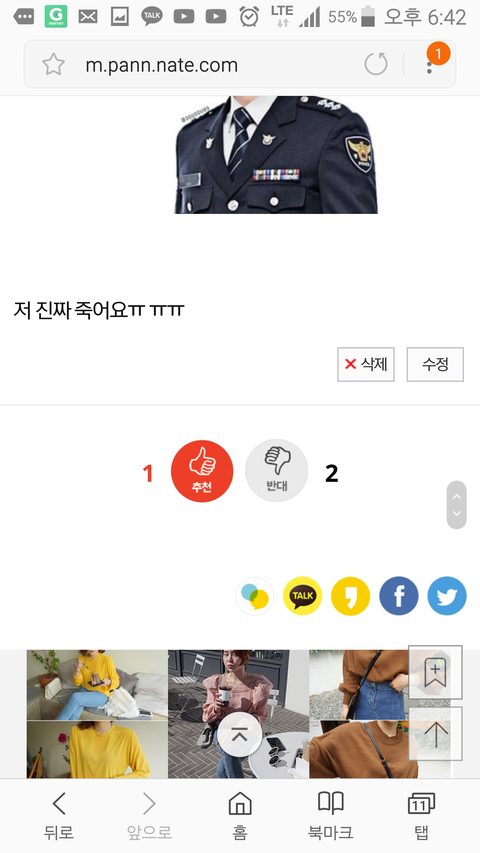Add the scrap bookmark floating icon
The width and height of the screenshot is (480, 853).
pos(435,672)
